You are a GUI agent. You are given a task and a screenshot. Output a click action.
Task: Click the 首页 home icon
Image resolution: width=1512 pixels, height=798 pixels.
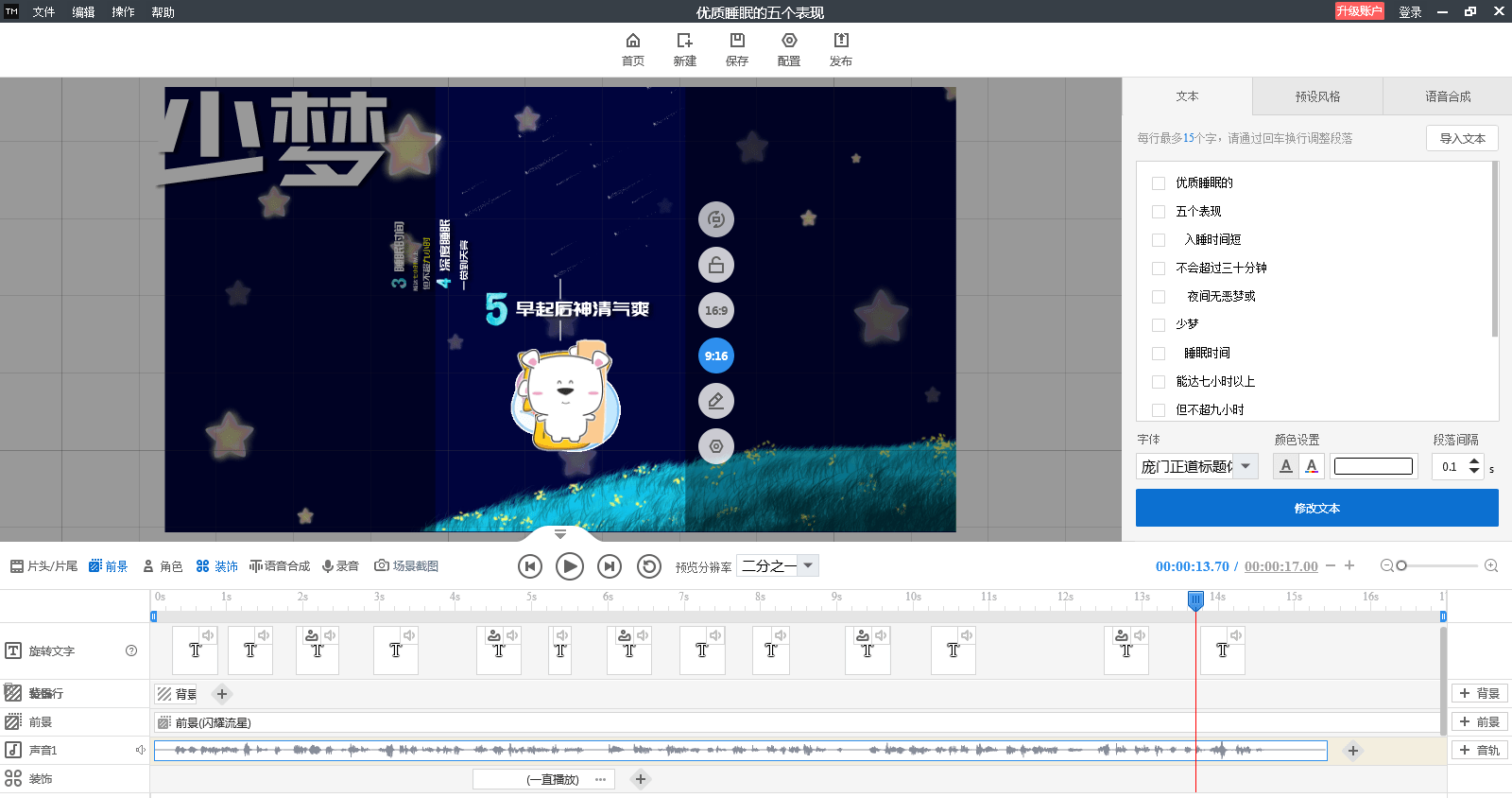point(633,41)
